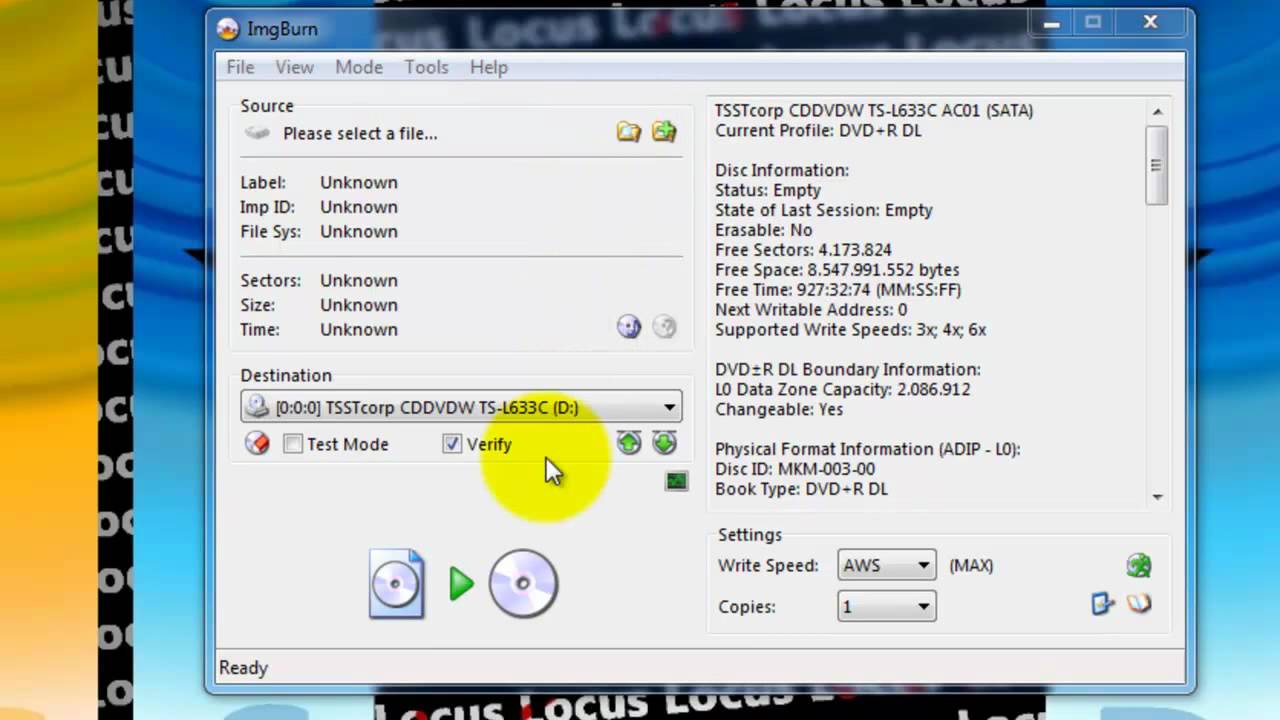Click the 'Please select a file...' text
The width and height of the screenshot is (1280, 720).
pos(360,133)
